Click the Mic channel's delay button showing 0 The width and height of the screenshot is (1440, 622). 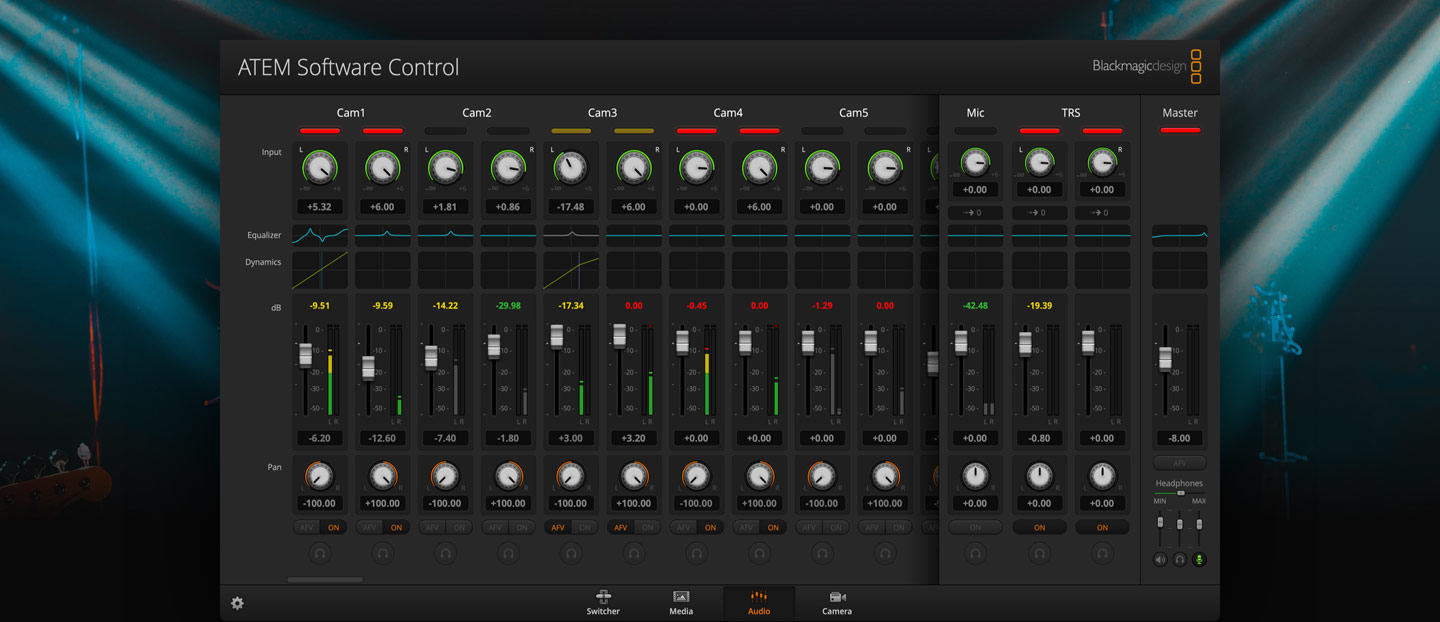(975, 212)
